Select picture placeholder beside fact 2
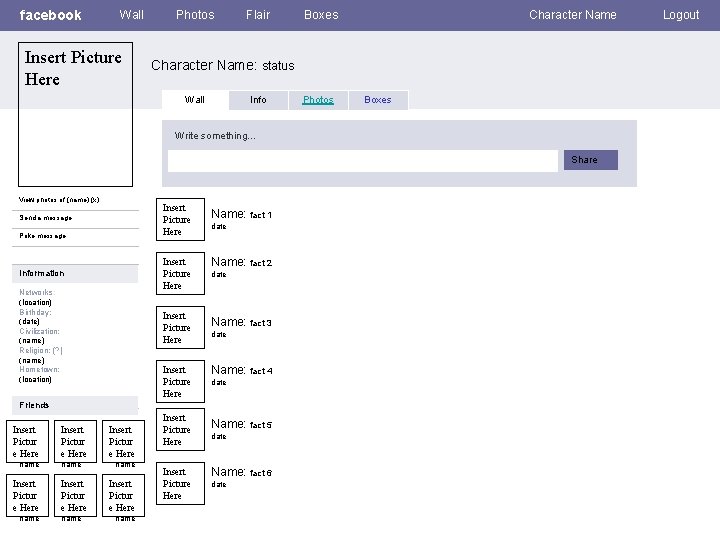The width and height of the screenshot is (720, 540). pos(180,273)
